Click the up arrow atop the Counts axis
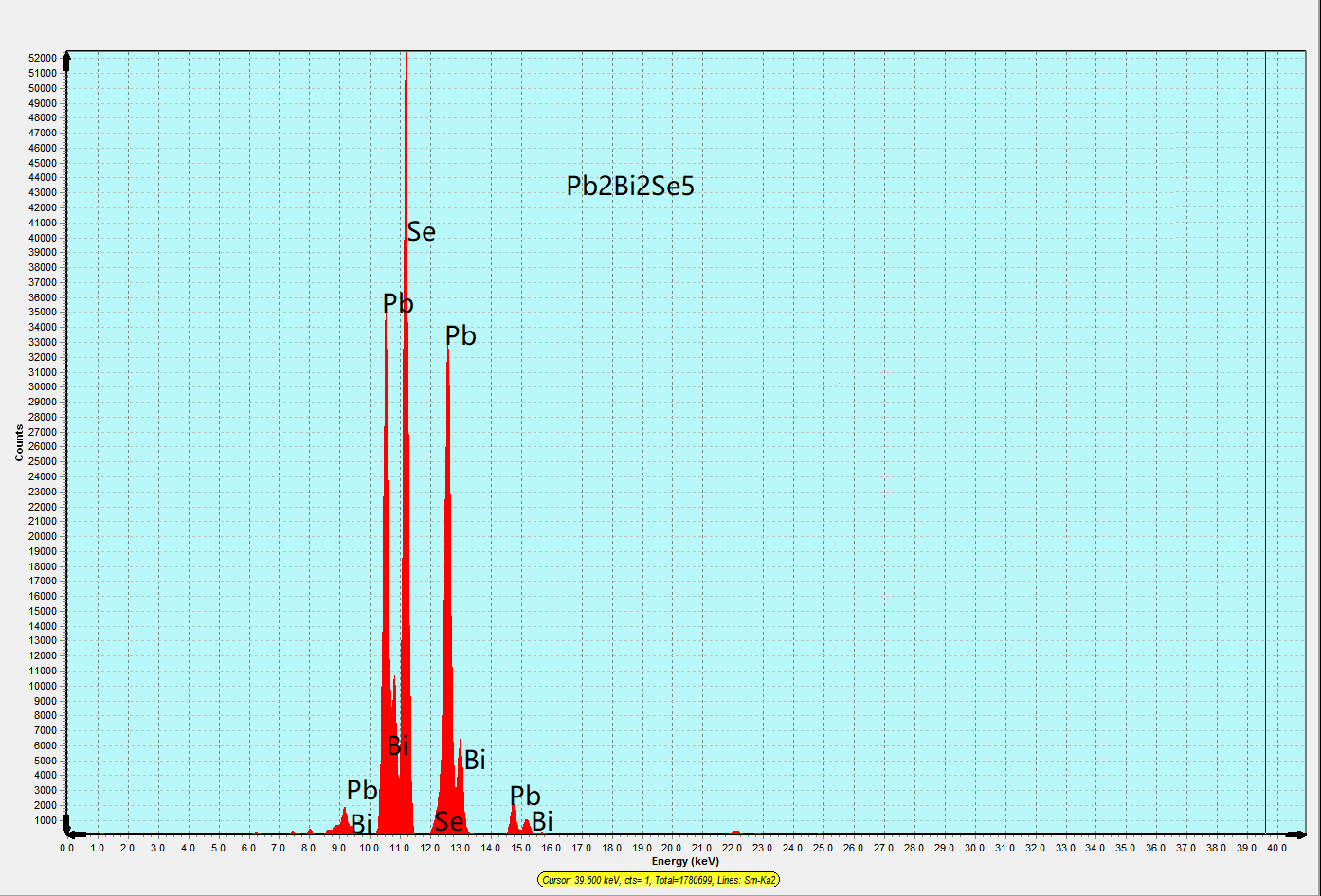Viewport: 1321px width, 896px height. [67, 58]
